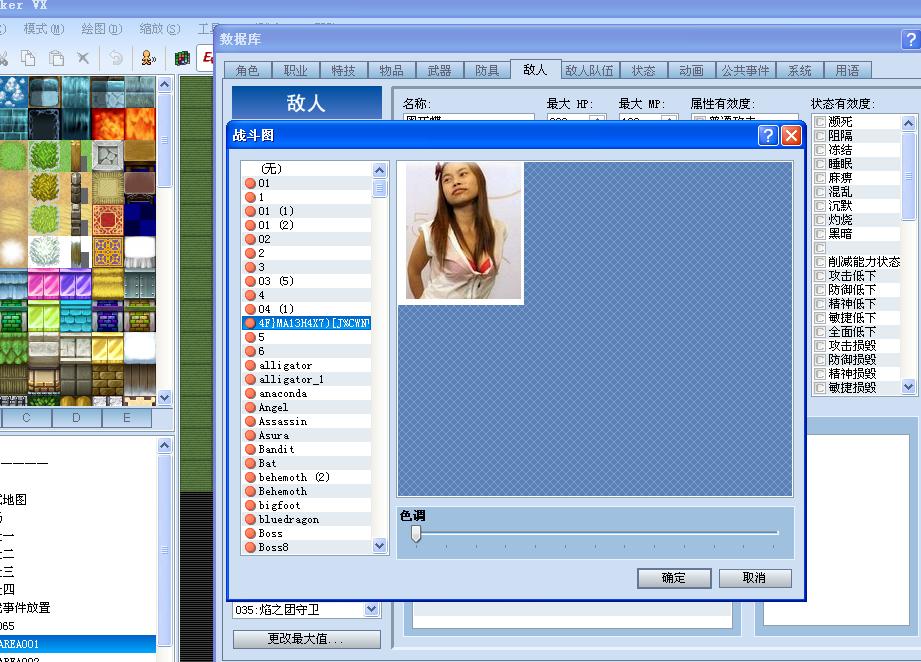Click the 色调 hue slider handle
The width and height of the screenshot is (921, 662).
(416, 534)
